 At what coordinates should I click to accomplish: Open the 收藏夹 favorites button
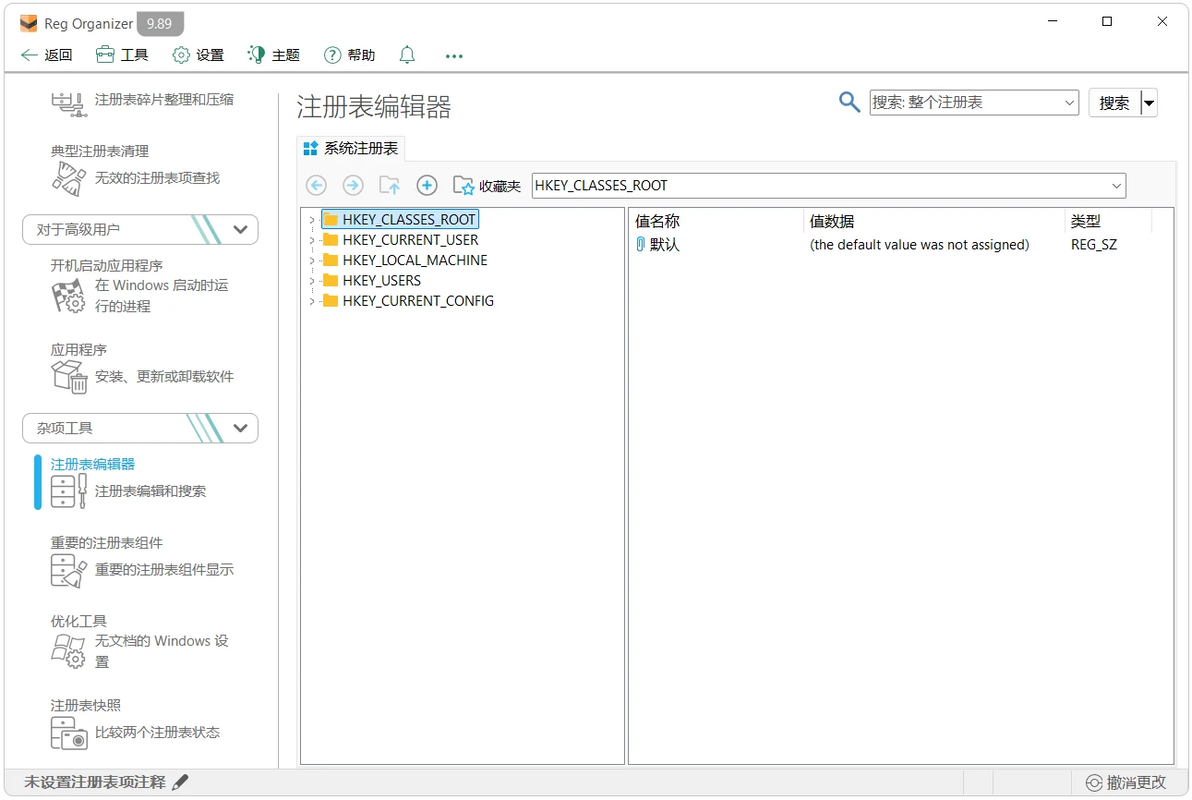487,186
